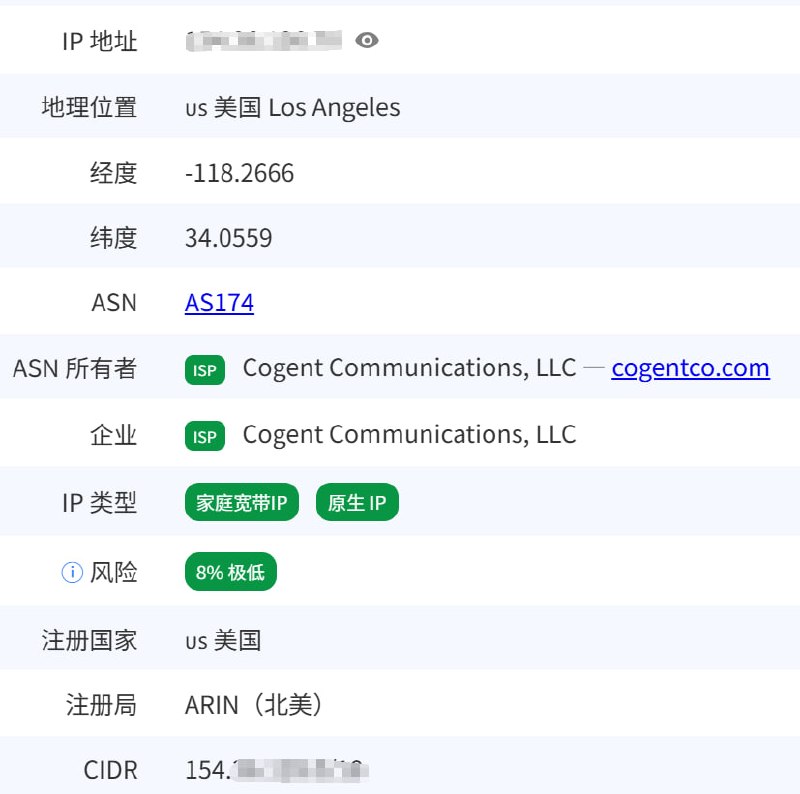Click the ASN row label
The width and height of the screenshot is (800, 794).
[114, 303]
